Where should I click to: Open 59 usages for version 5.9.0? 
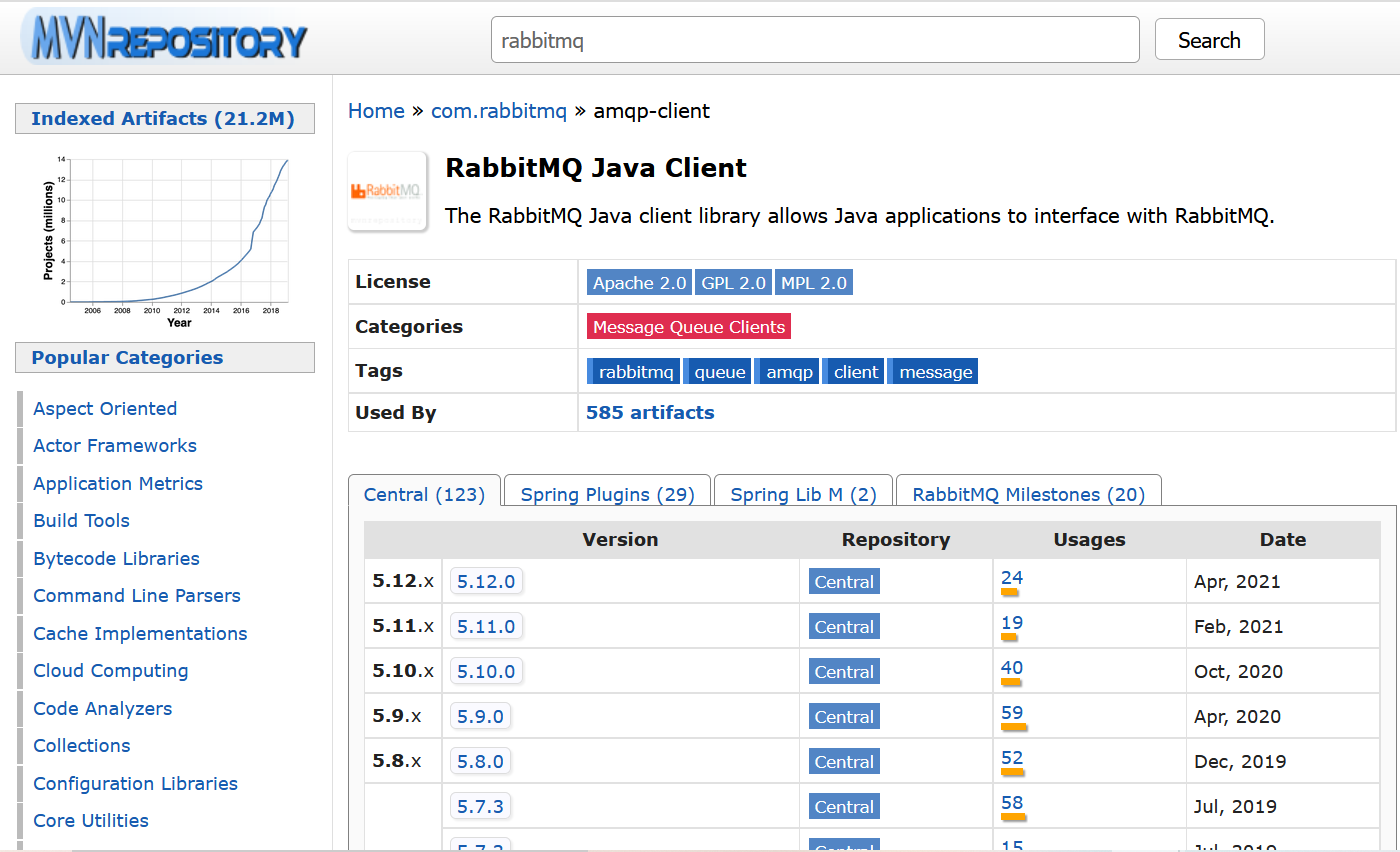[x=1012, y=713]
